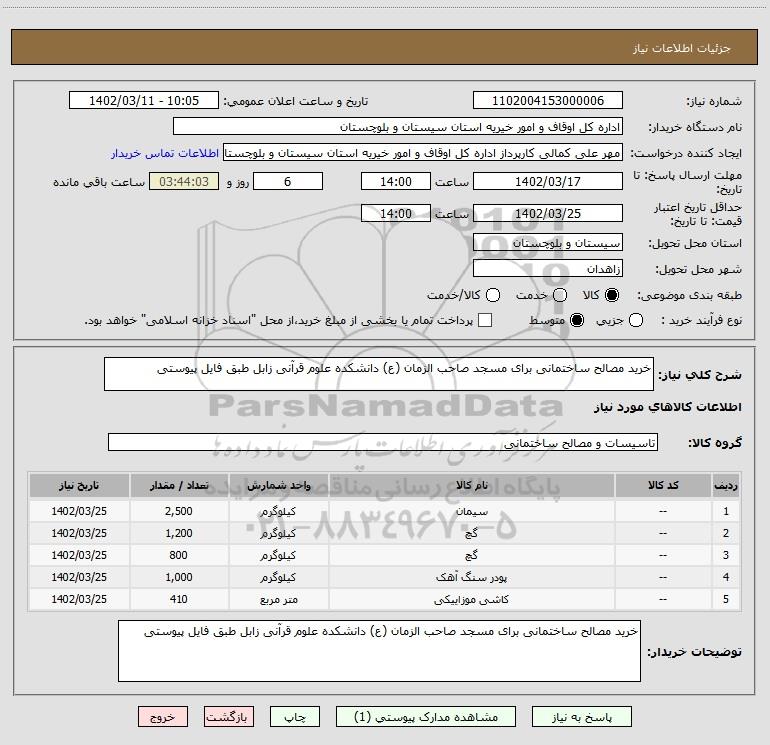Click the announcement date field 1402/03/11 - 10:05
The height and width of the screenshot is (745, 770).
144,101
